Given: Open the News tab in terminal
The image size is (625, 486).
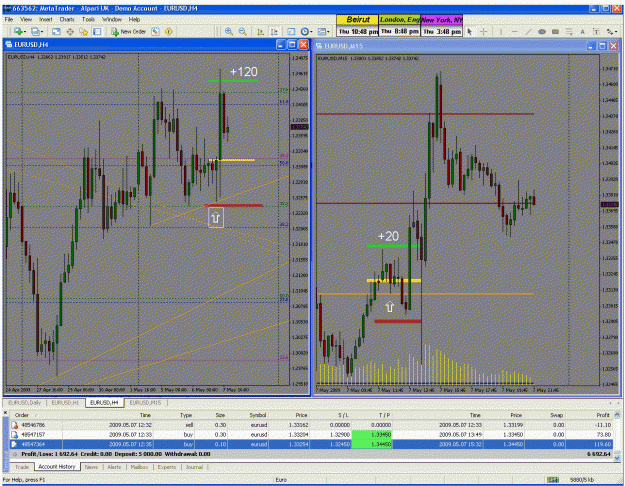Looking at the screenshot, I should [x=91, y=467].
